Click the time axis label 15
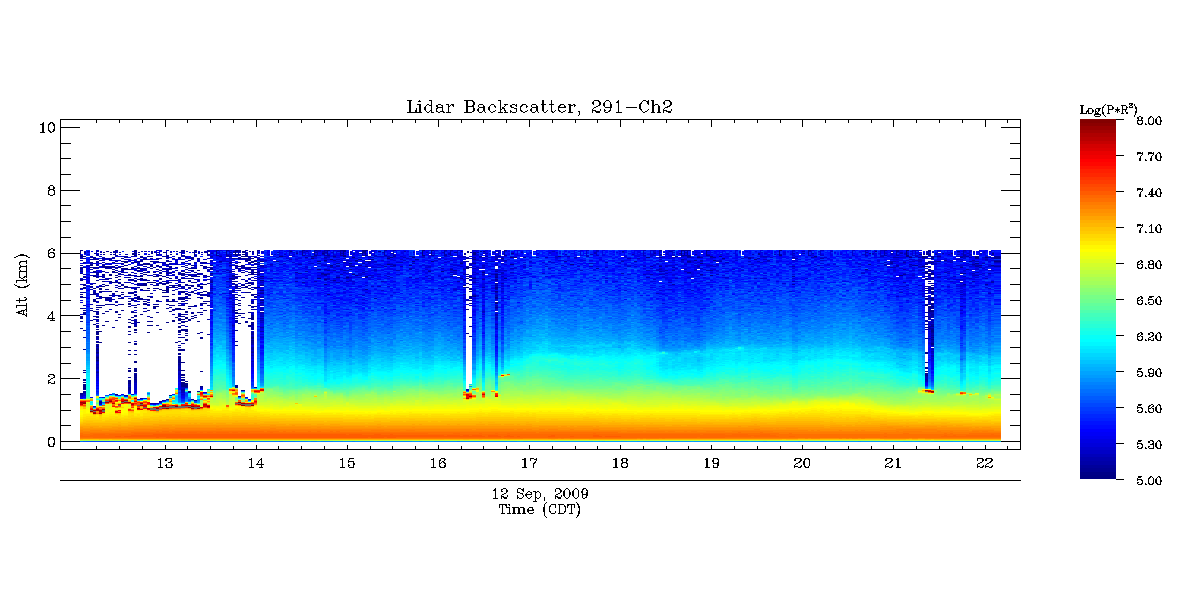The image size is (1200, 600). pos(347,464)
